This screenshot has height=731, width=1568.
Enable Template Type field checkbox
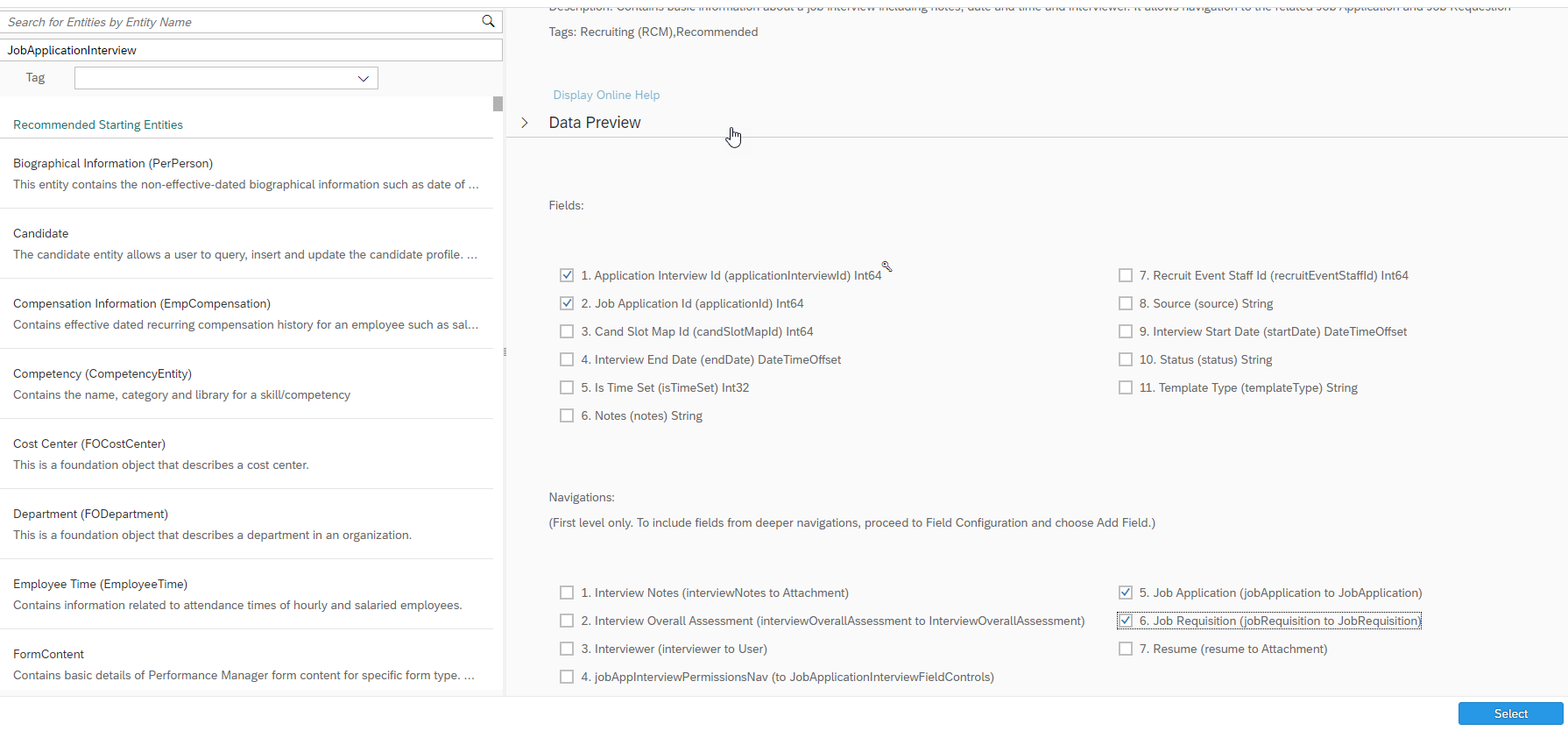pyautogui.click(x=1126, y=387)
